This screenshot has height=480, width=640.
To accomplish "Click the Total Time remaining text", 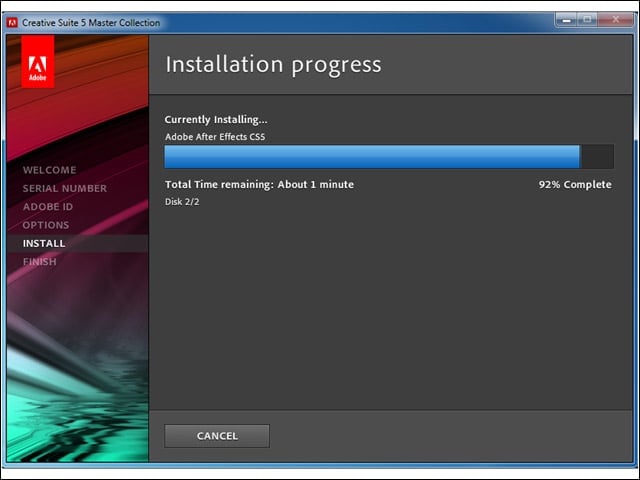I will [x=259, y=184].
